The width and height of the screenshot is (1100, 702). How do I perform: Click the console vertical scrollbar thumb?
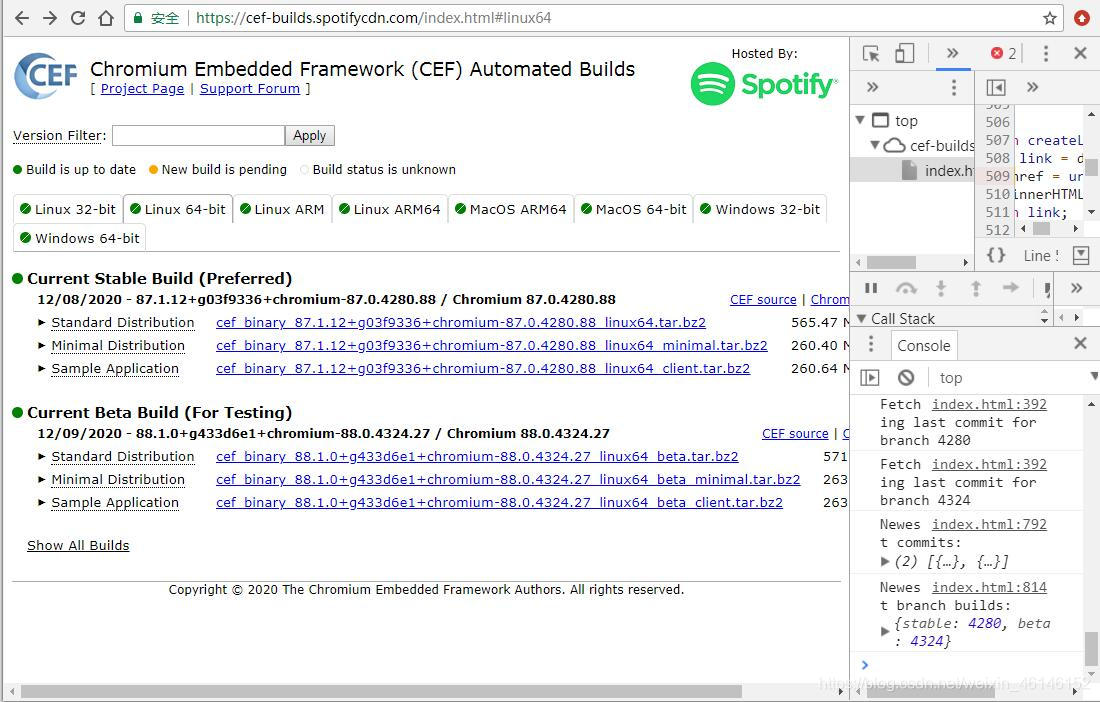(1091, 647)
